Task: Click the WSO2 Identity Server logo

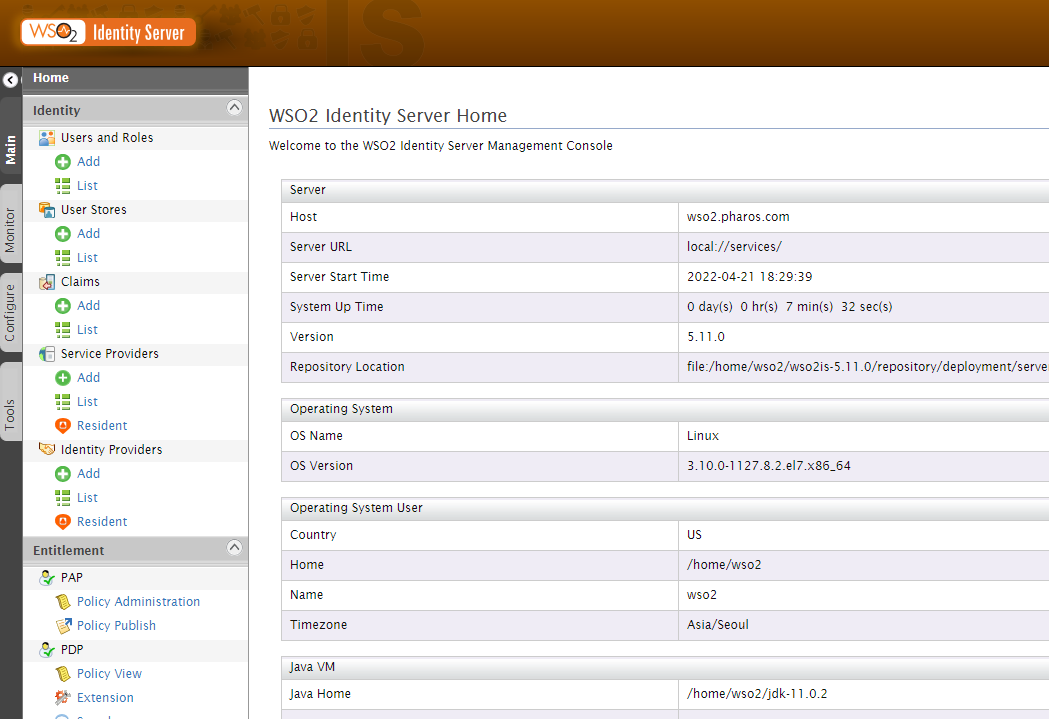Action: [x=108, y=32]
